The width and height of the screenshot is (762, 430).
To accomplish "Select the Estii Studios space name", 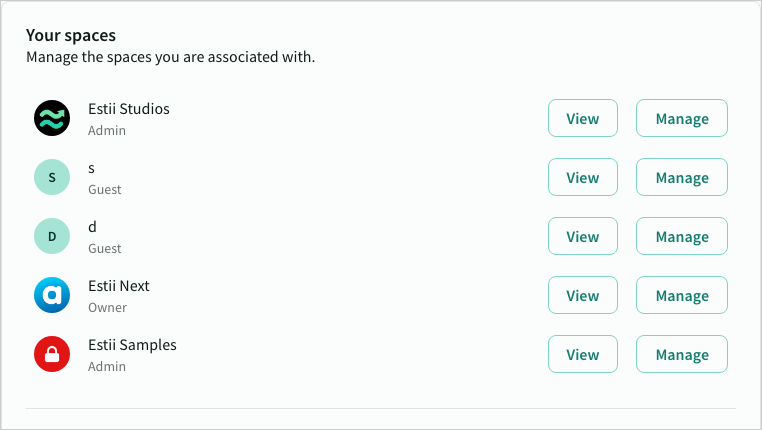I will [x=129, y=109].
